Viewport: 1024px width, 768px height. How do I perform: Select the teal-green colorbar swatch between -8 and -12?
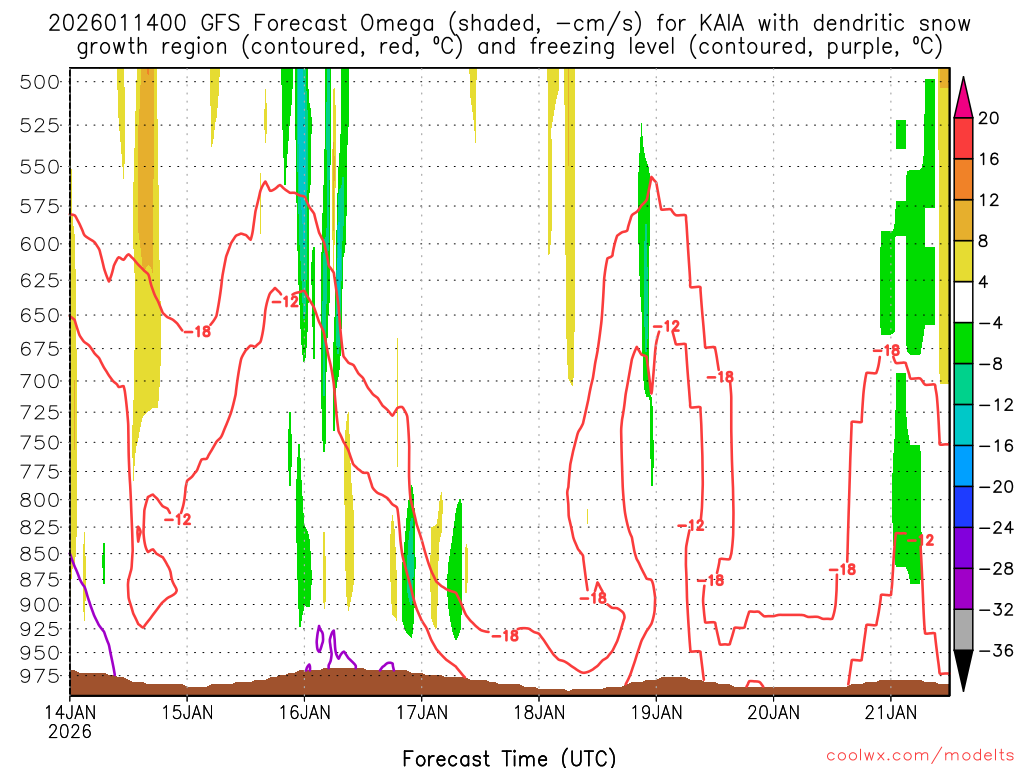pyautogui.click(x=963, y=384)
